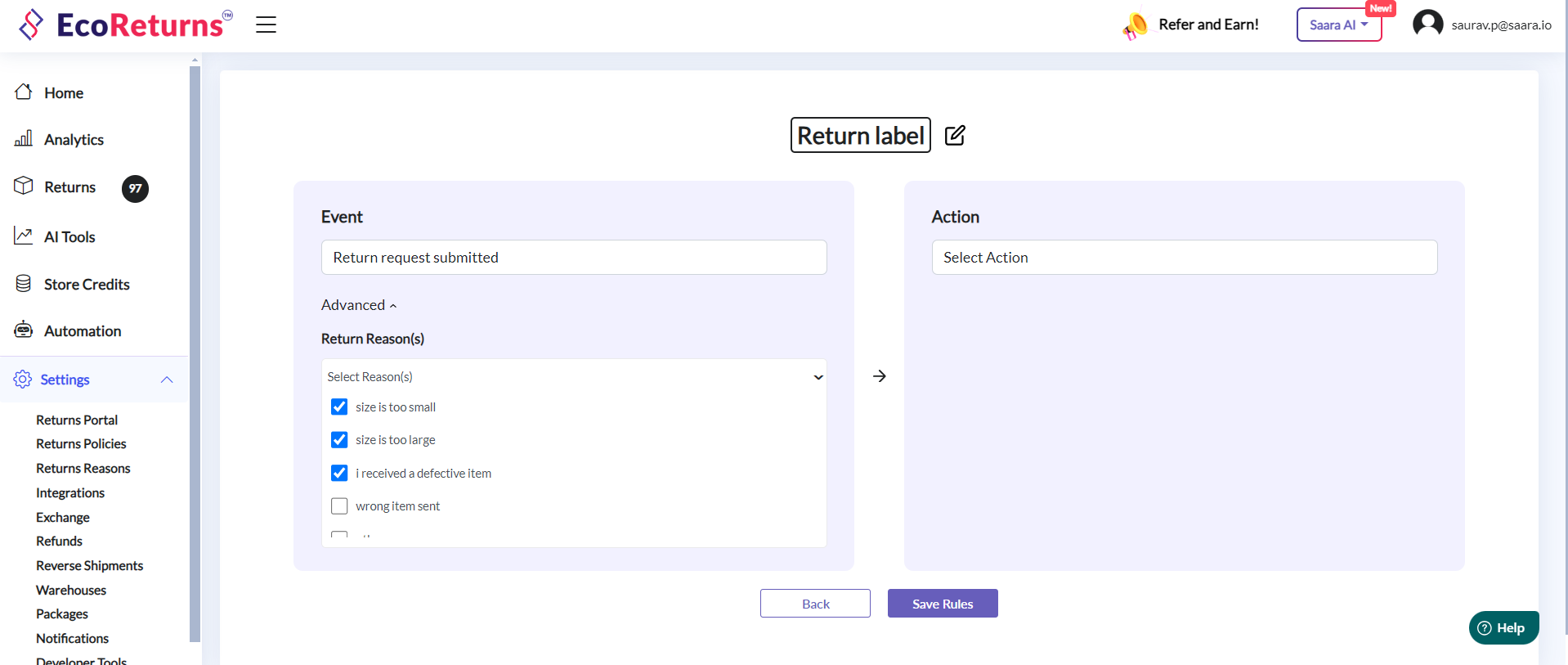
Task: Uncheck 'size is too large' reason
Action: pyautogui.click(x=339, y=440)
